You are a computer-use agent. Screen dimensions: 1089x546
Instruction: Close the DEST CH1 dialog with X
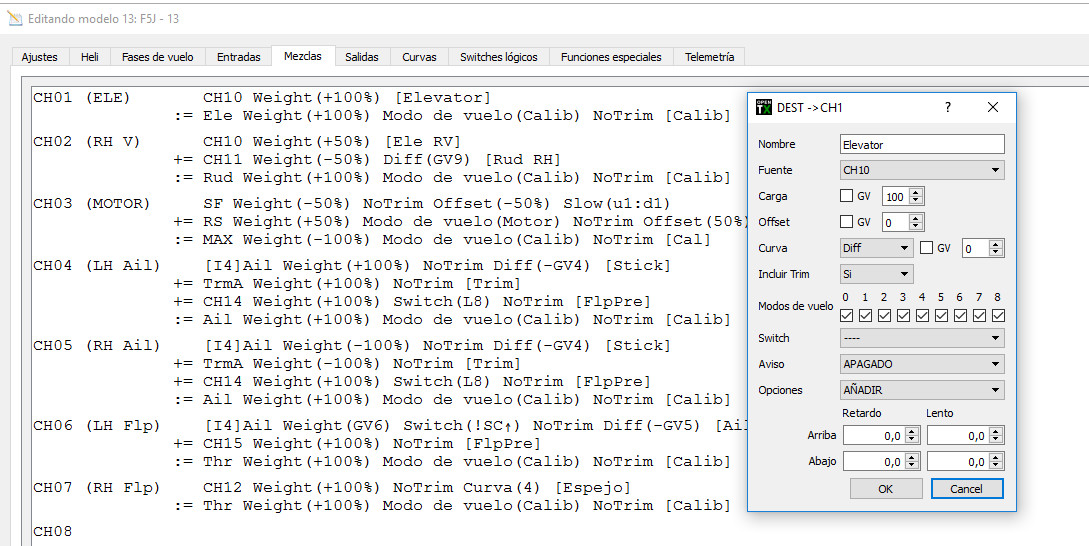tap(993, 107)
